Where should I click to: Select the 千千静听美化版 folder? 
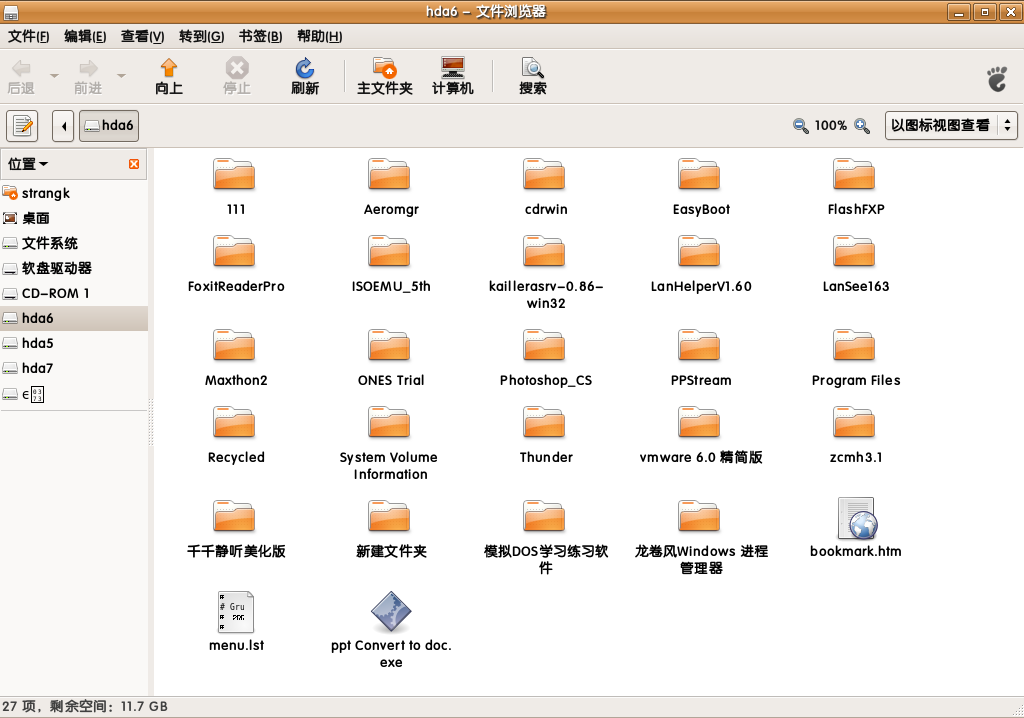point(234,517)
